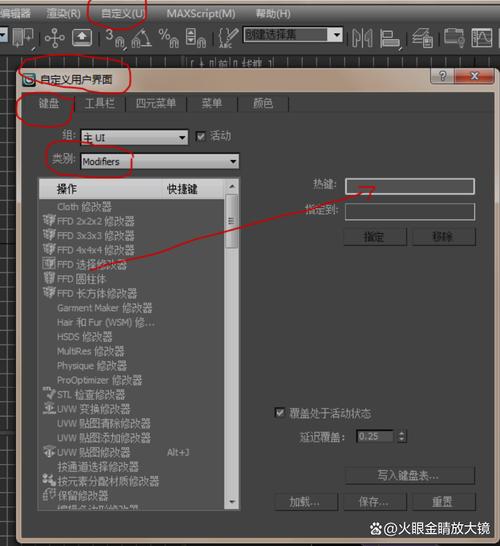This screenshot has height=546, width=500.
Task: Switch to the 颜色 tab
Action: click(263, 103)
